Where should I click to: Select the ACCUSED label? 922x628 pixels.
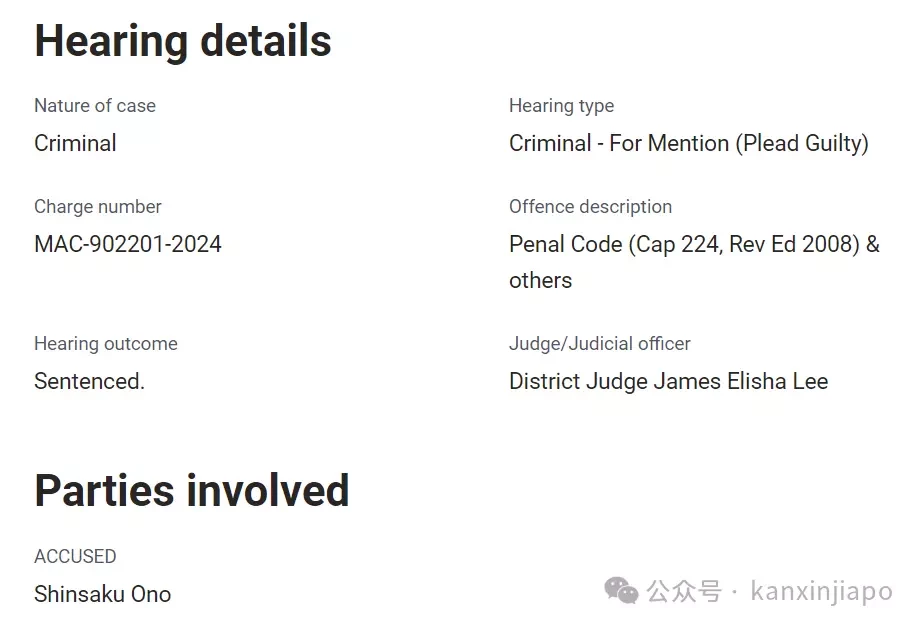[x=75, y=556]
